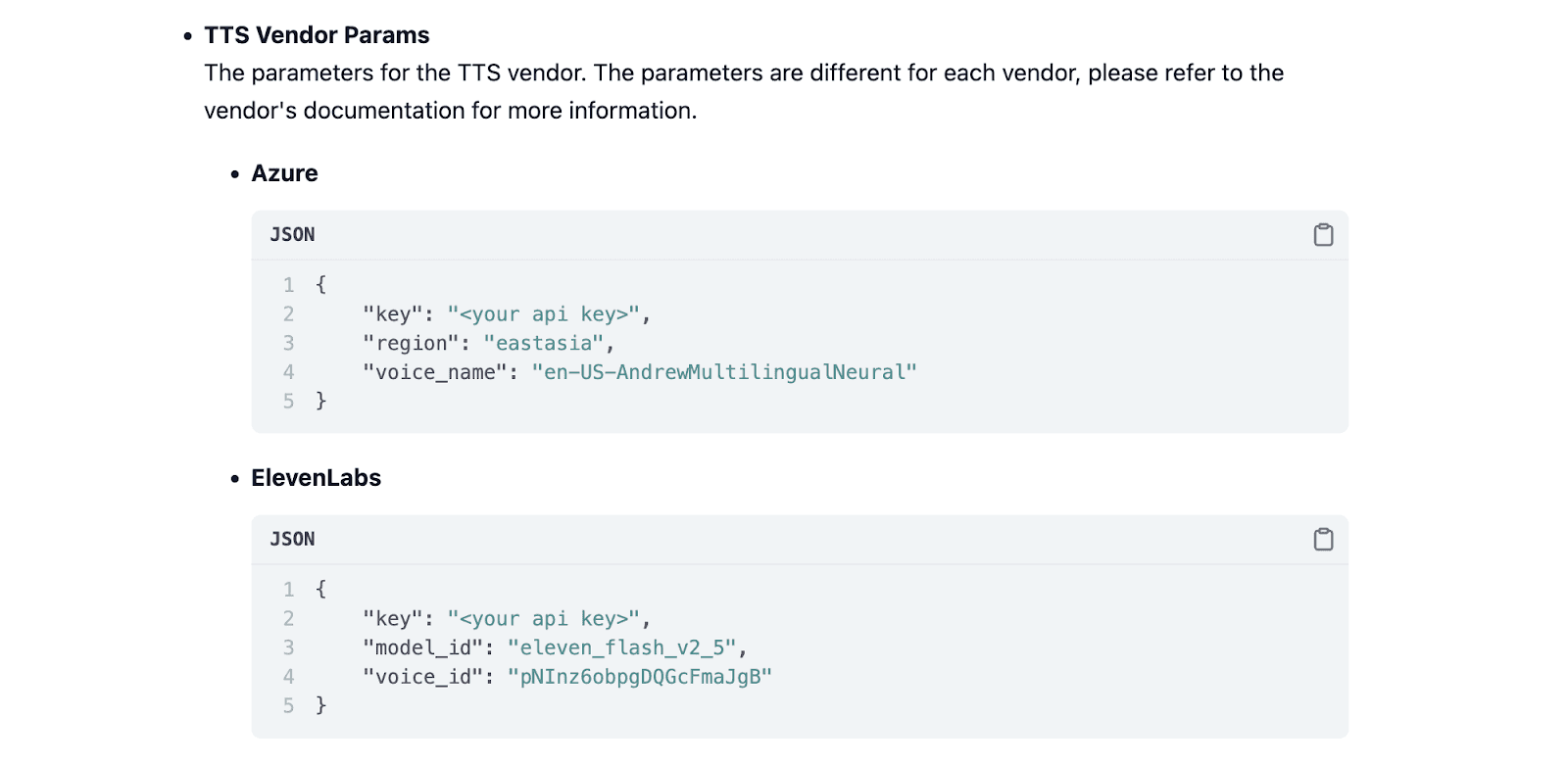Click the "model_id" key in ElevenLabs code
The width and height of the screenshot is (1568, 766).
click(x=422, y=648)
